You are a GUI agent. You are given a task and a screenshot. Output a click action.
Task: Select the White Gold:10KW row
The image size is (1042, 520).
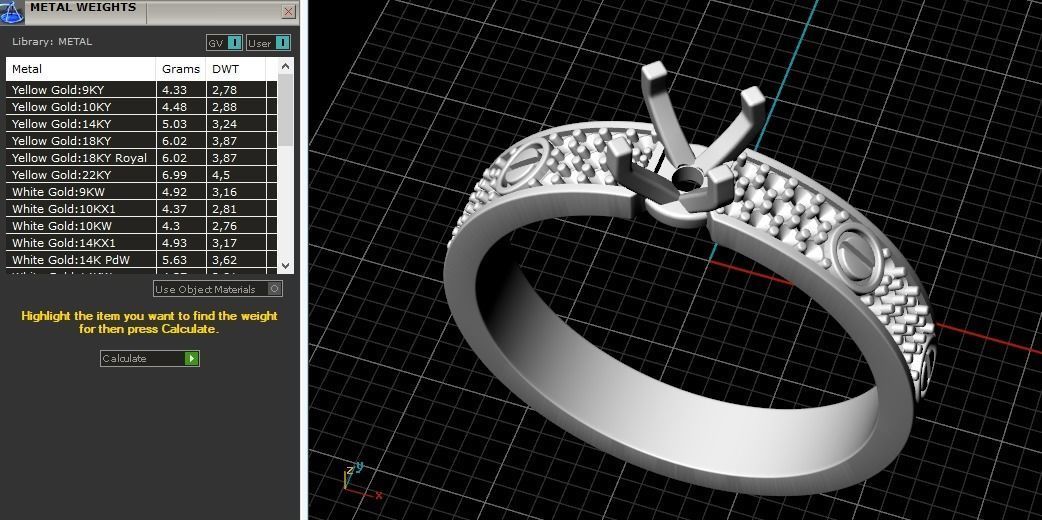(x=142, y=226)
